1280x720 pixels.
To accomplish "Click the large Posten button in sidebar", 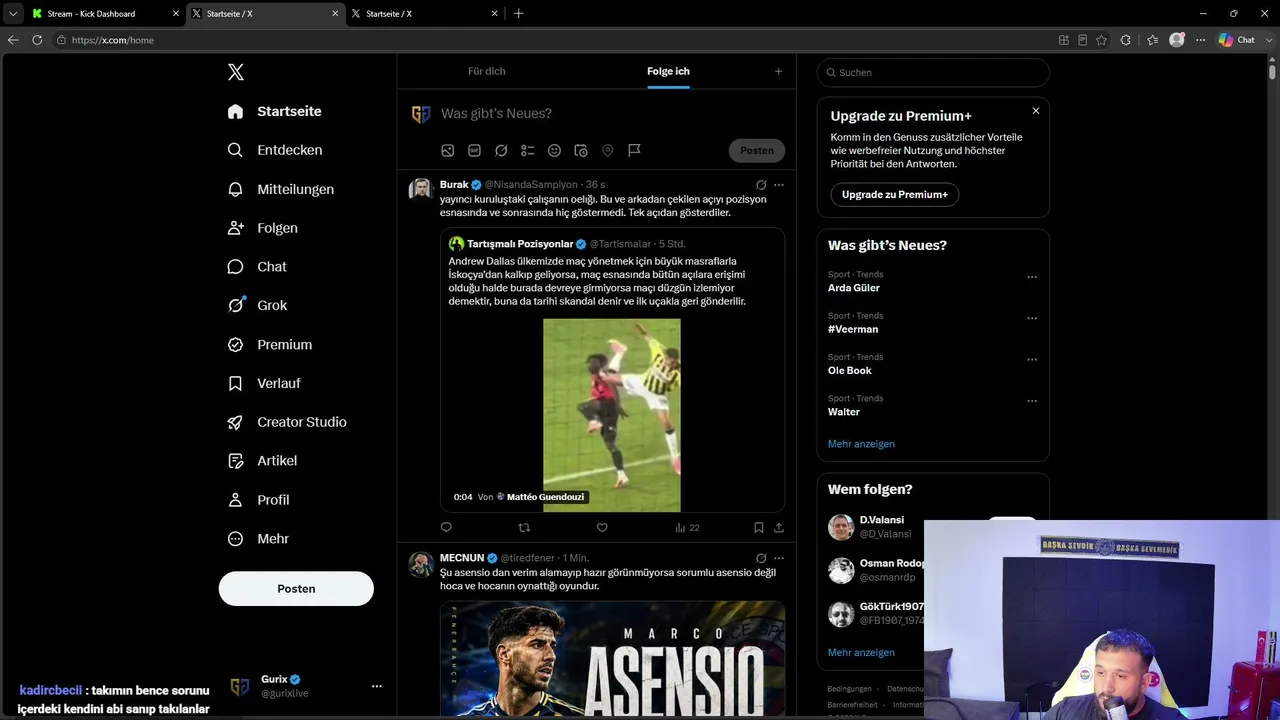I will tap(296, 589).
